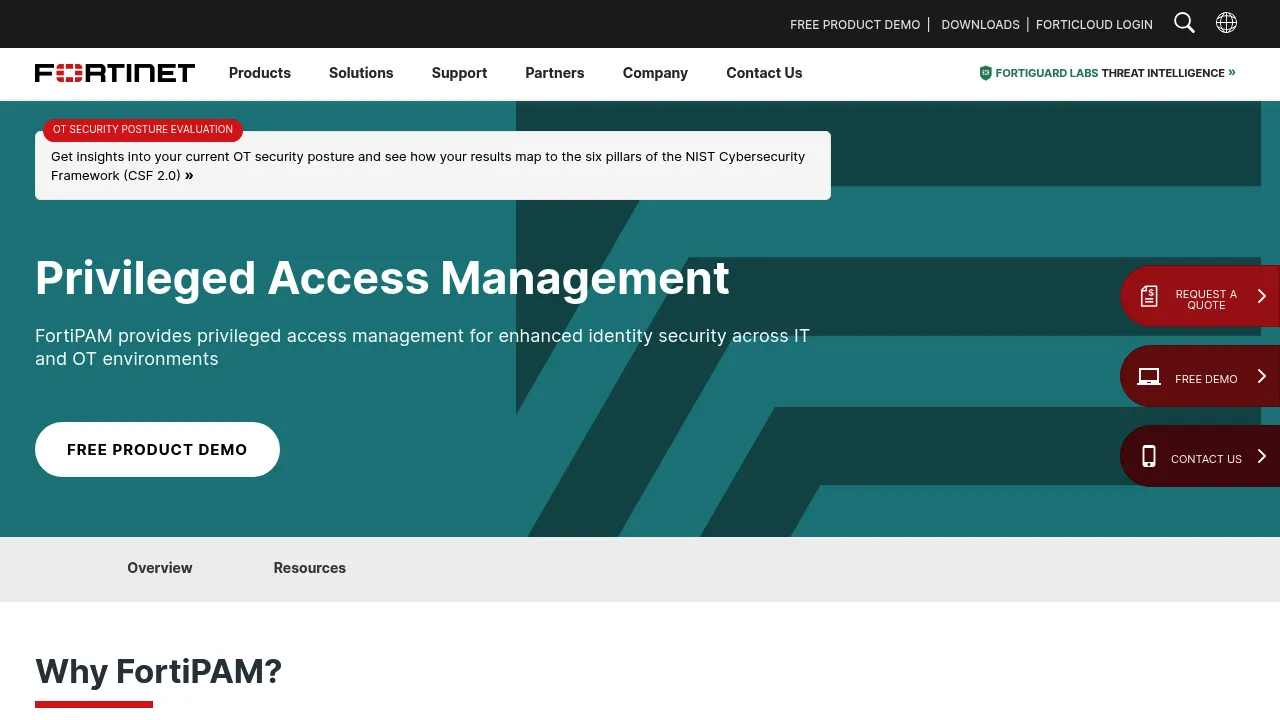The image size is (1280, 720).
Task: Click the FortiGuard Labs shield icon
Action: (985, 73)
